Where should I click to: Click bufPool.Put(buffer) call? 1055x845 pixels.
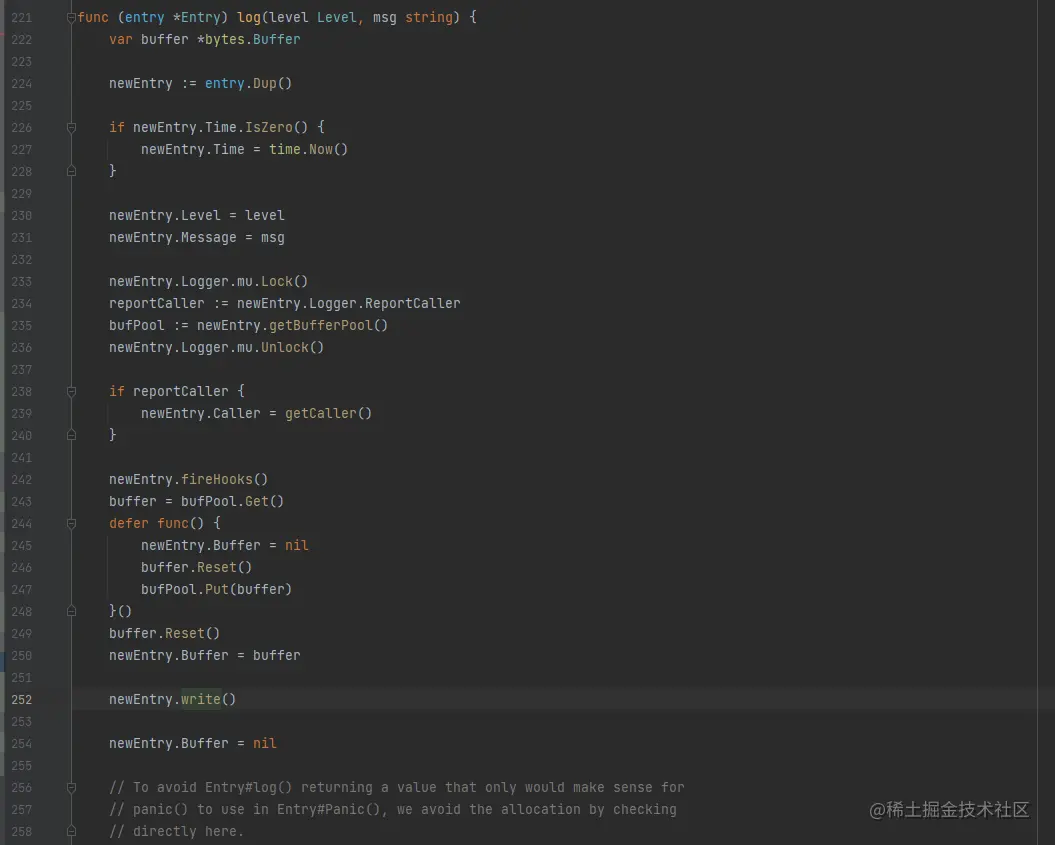coord(216,589)
